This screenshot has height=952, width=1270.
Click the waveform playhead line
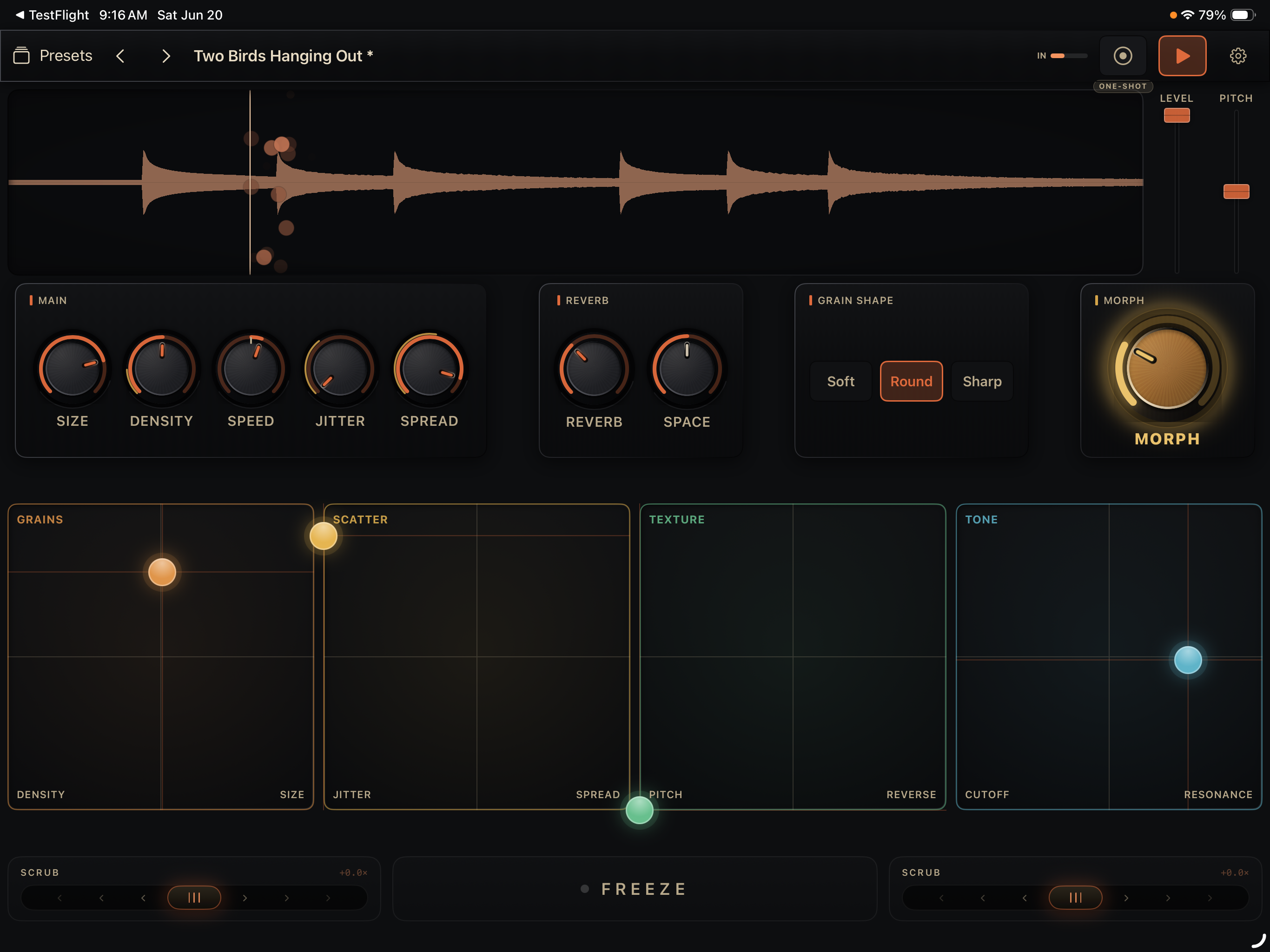coord(250,182)
